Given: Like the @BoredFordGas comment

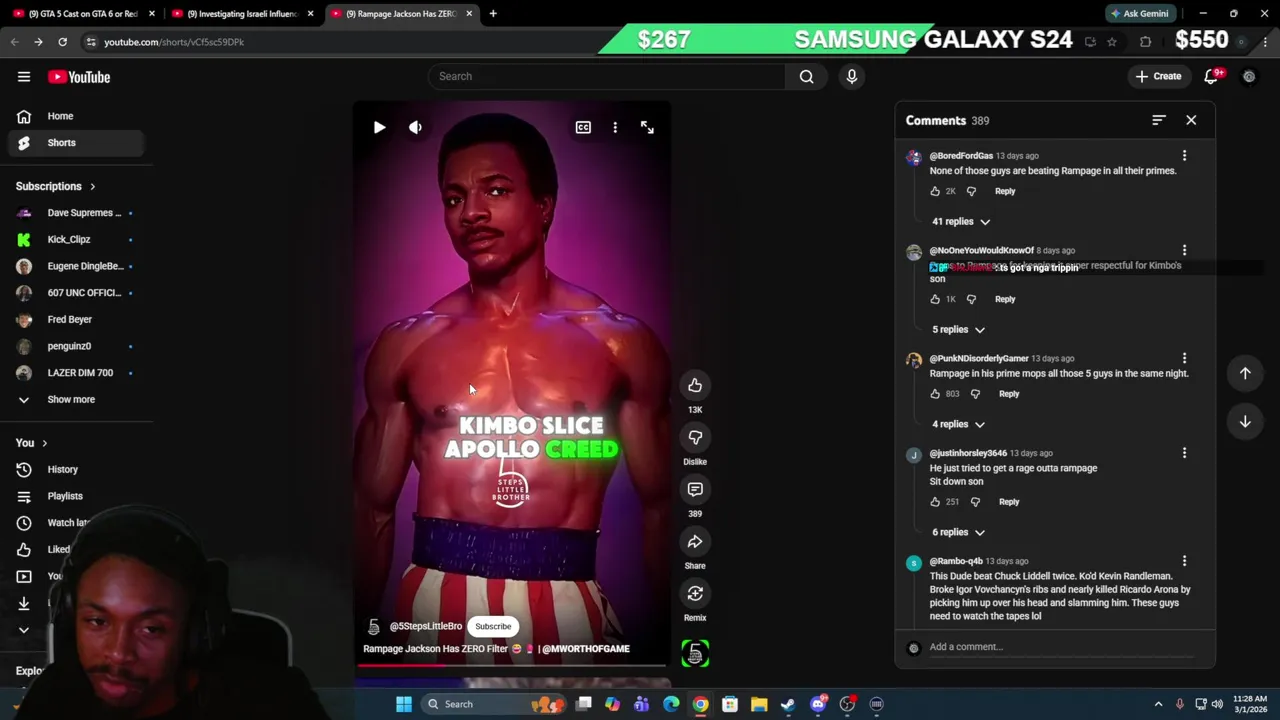Looking at the screenshot, I should click(935, 191).
